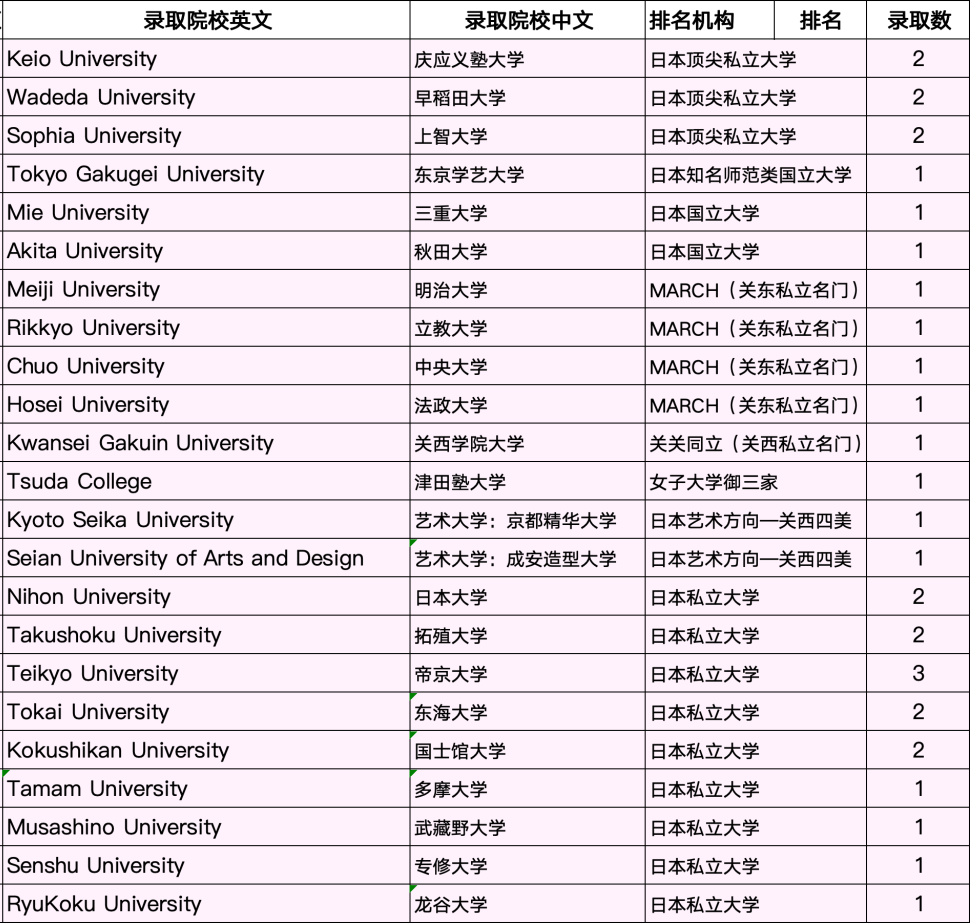Select the cell 国士馆大学
This screenshot has width=970, height=923.
click(528, 750)
